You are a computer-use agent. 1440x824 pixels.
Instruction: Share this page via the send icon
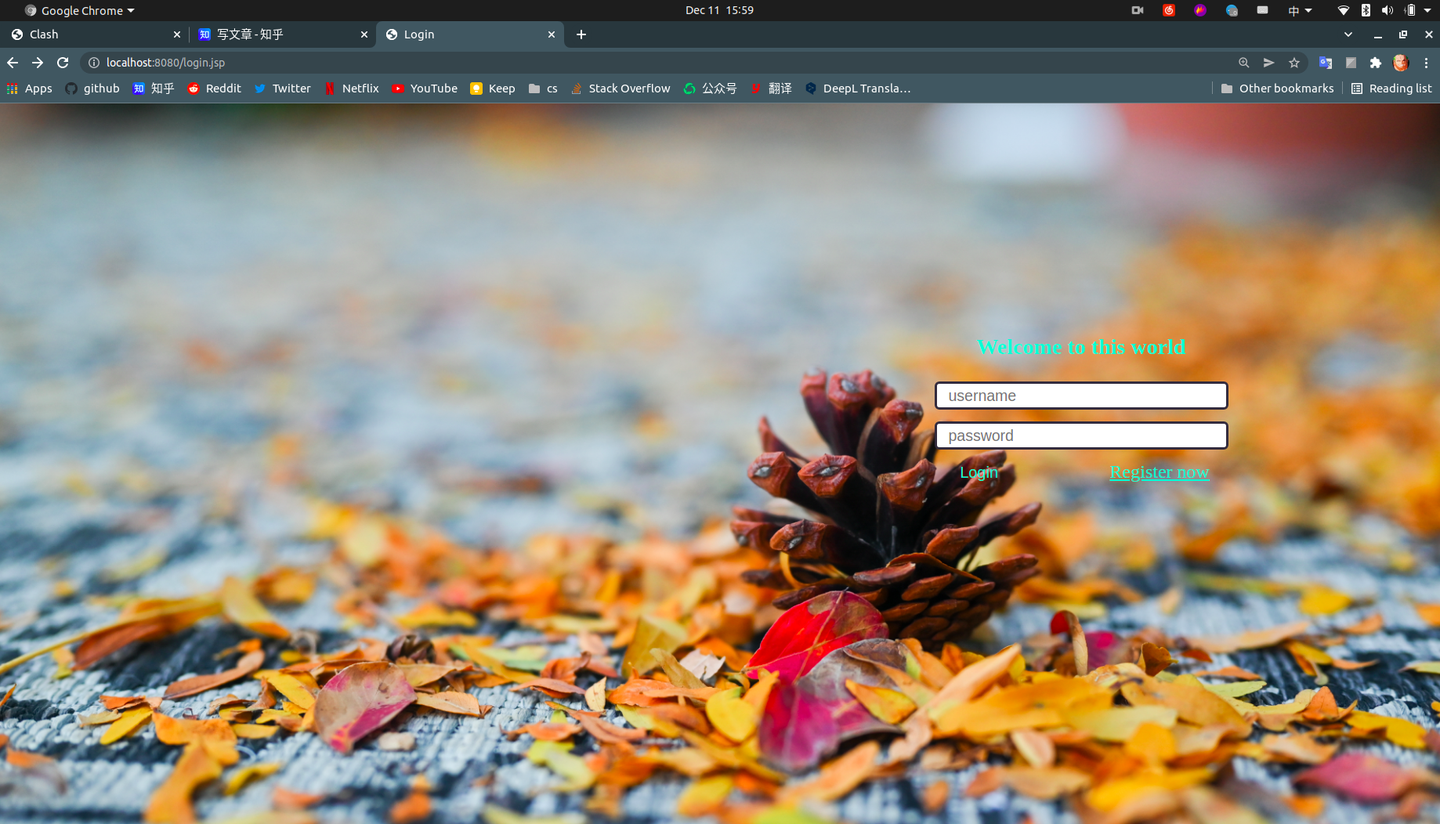1269,62
